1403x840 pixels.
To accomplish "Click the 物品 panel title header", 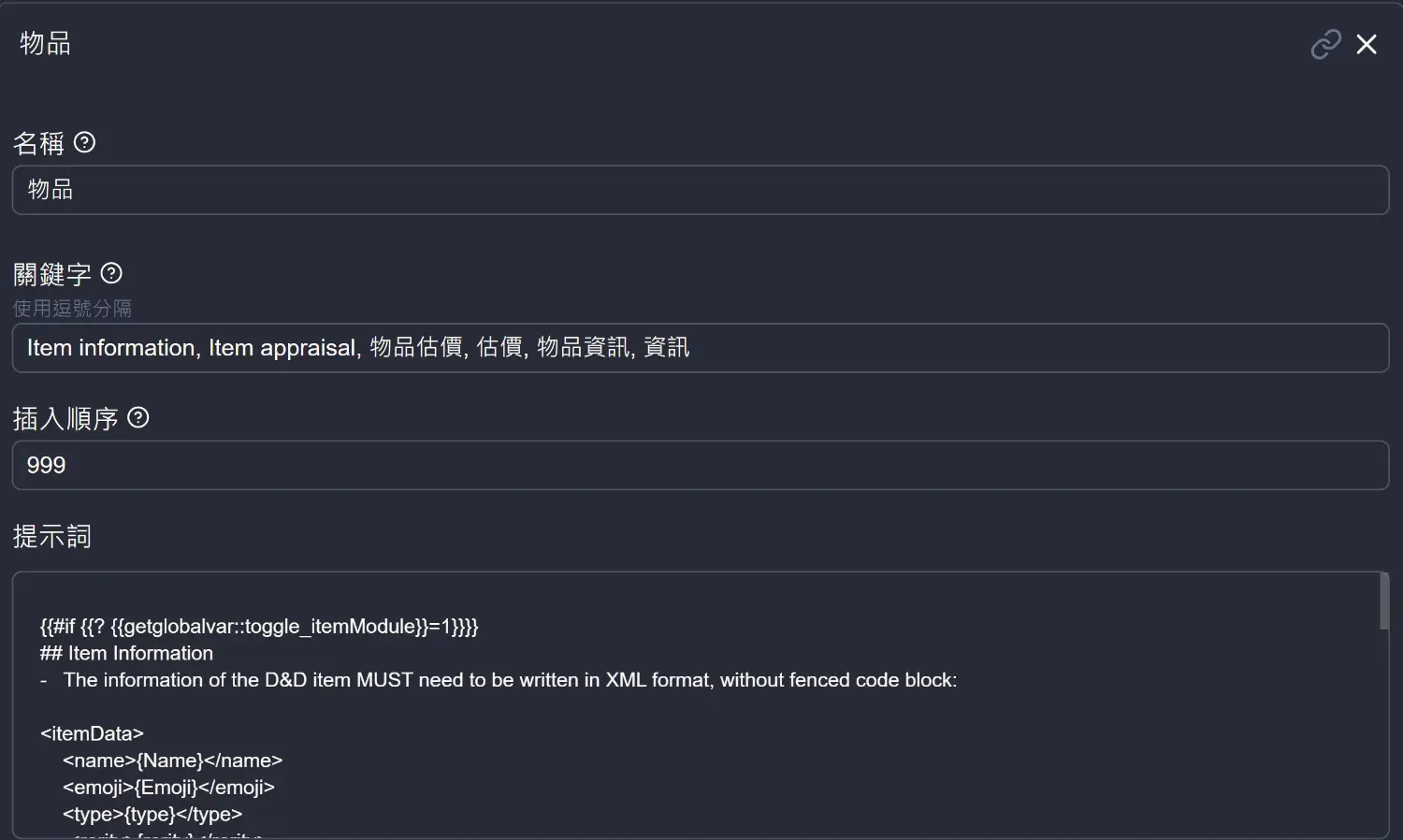I will coord(45,43).
